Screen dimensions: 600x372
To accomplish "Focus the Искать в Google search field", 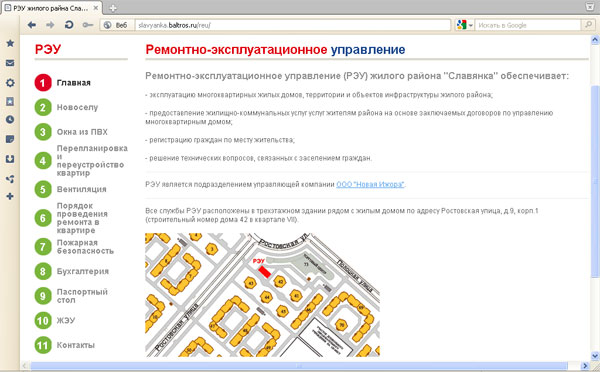I will [528, 25].
